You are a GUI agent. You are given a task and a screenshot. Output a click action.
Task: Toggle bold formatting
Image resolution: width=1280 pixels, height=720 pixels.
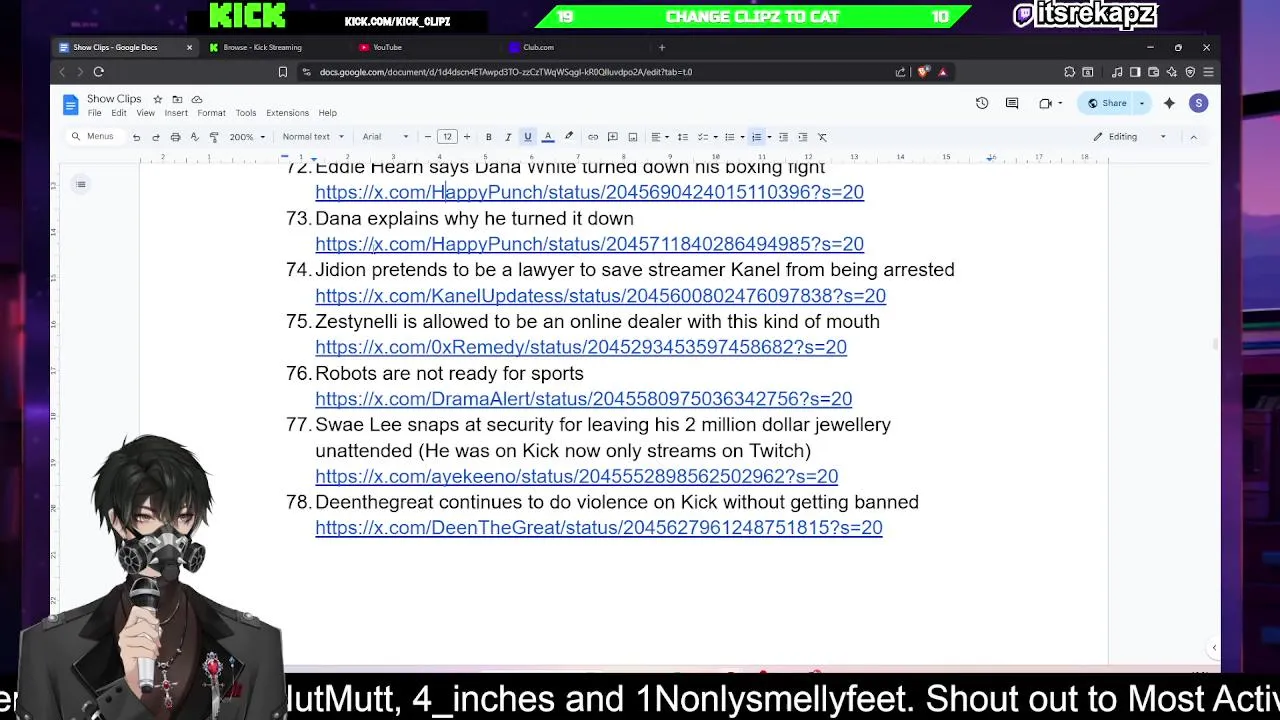(x=488, y=137)
